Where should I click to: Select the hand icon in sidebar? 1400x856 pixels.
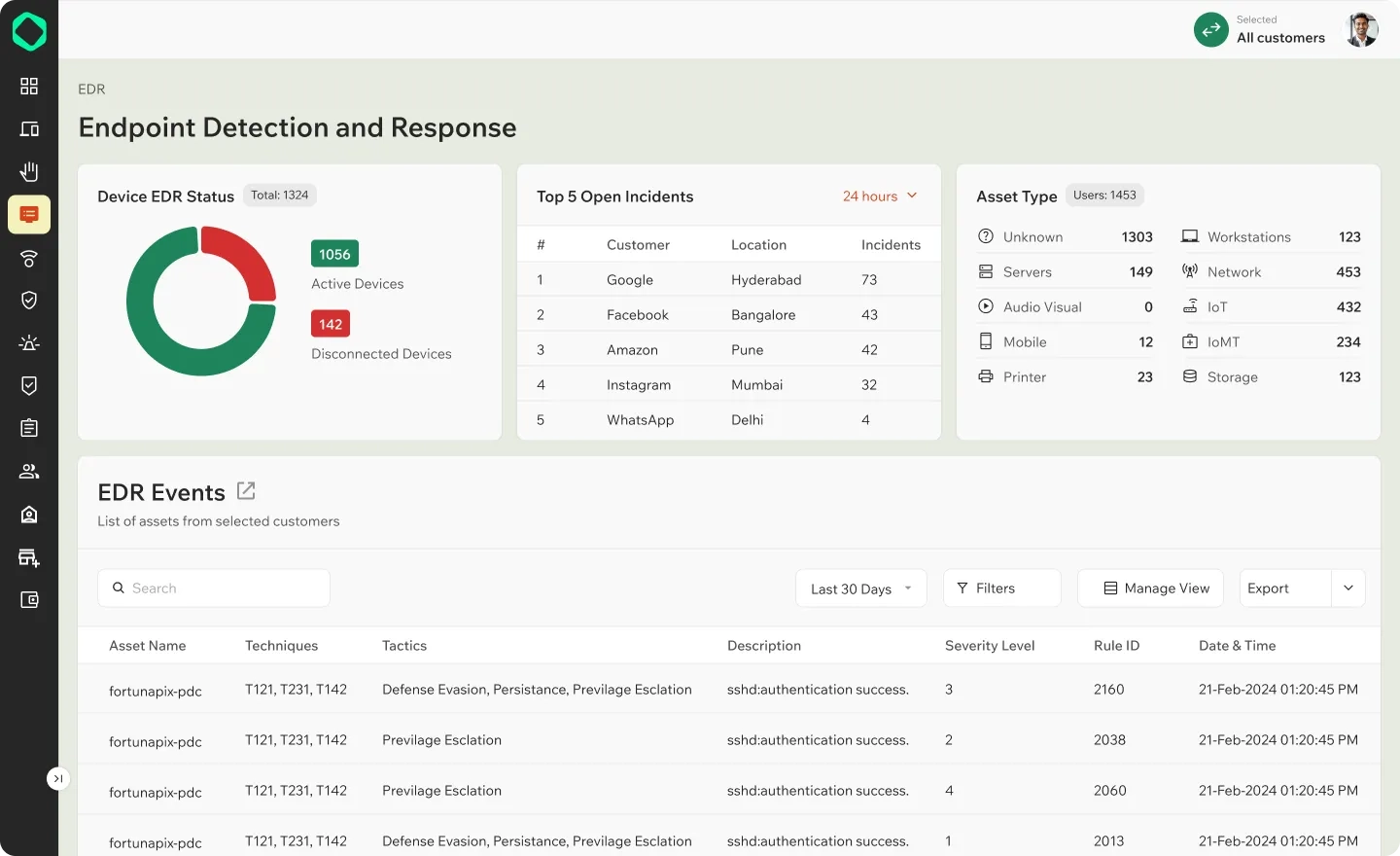[29, 172]
